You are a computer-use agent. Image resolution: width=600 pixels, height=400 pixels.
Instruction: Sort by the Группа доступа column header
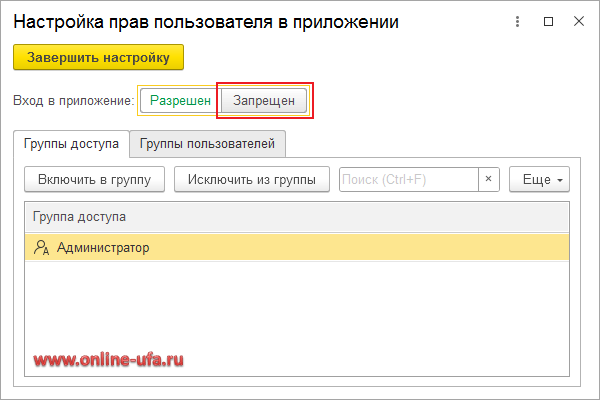click(80, 216)
